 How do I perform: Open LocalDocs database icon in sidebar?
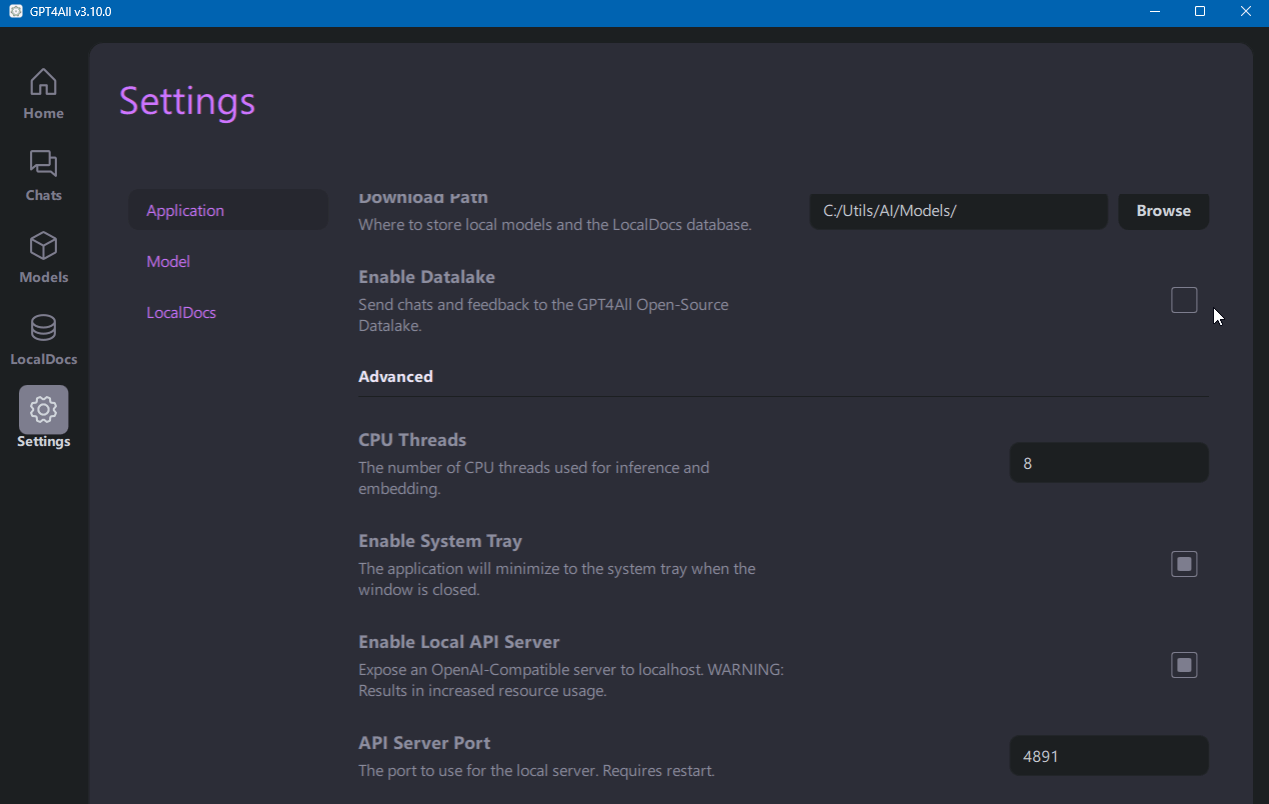coord(43,328)
